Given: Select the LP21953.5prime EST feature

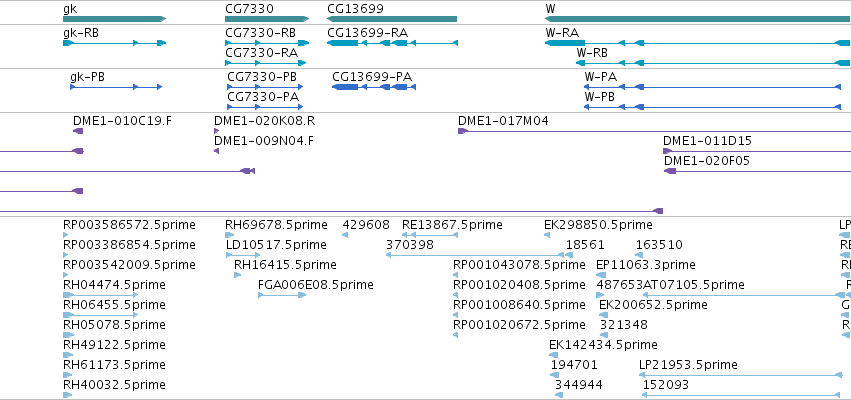Looking at the screenshot, I should point(741,374).
